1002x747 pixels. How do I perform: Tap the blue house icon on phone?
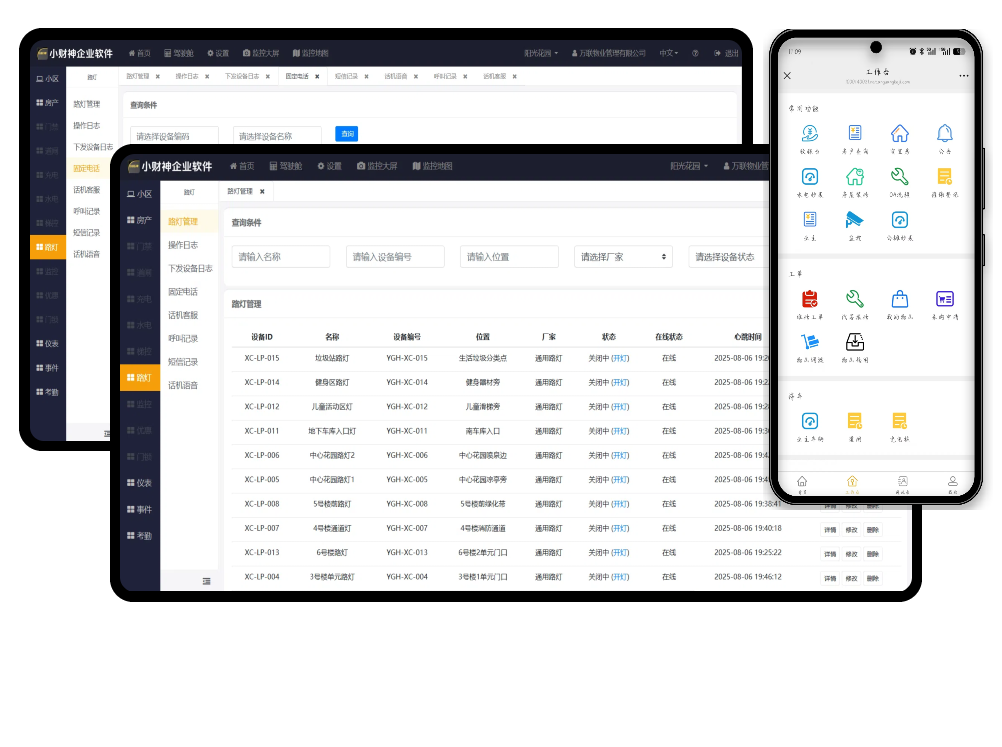tap(900, 134)
